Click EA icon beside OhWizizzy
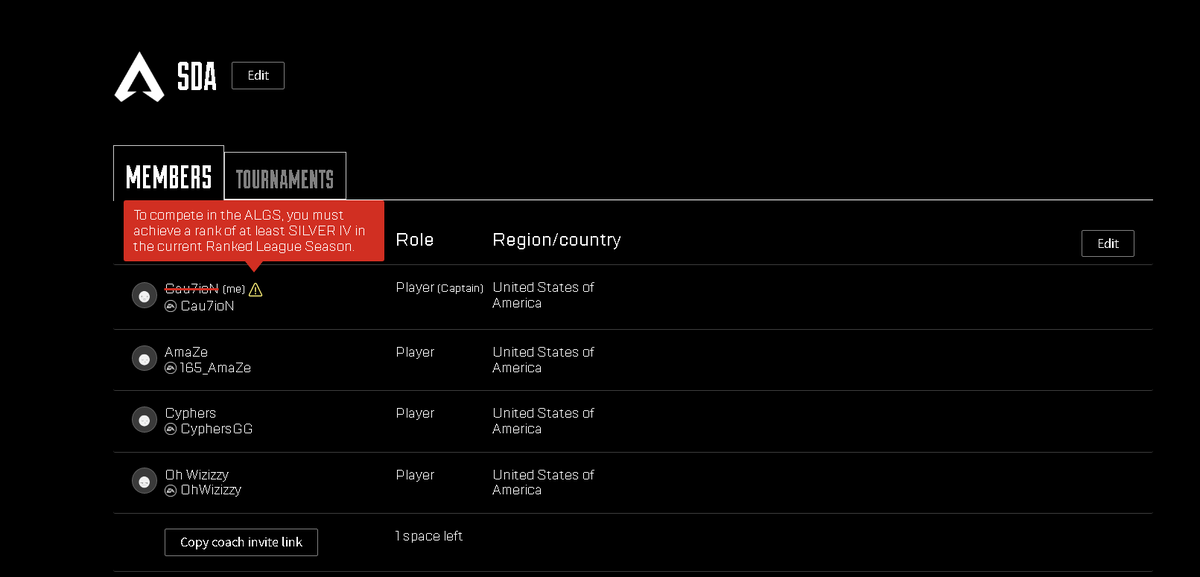The image size is (1200, 577). pos(171,490)
